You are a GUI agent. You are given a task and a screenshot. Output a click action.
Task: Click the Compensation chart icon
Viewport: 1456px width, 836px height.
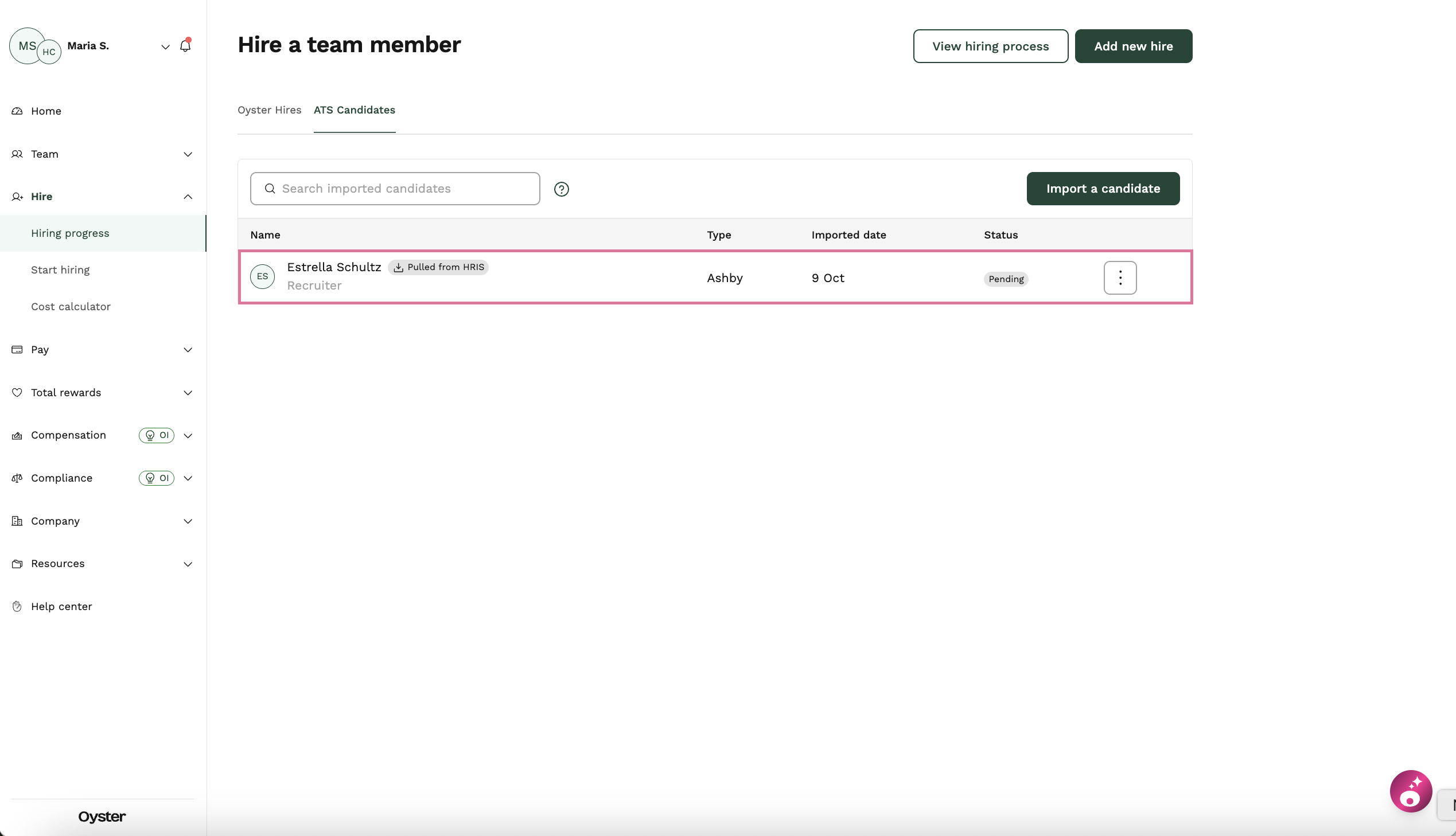[17, 435]
